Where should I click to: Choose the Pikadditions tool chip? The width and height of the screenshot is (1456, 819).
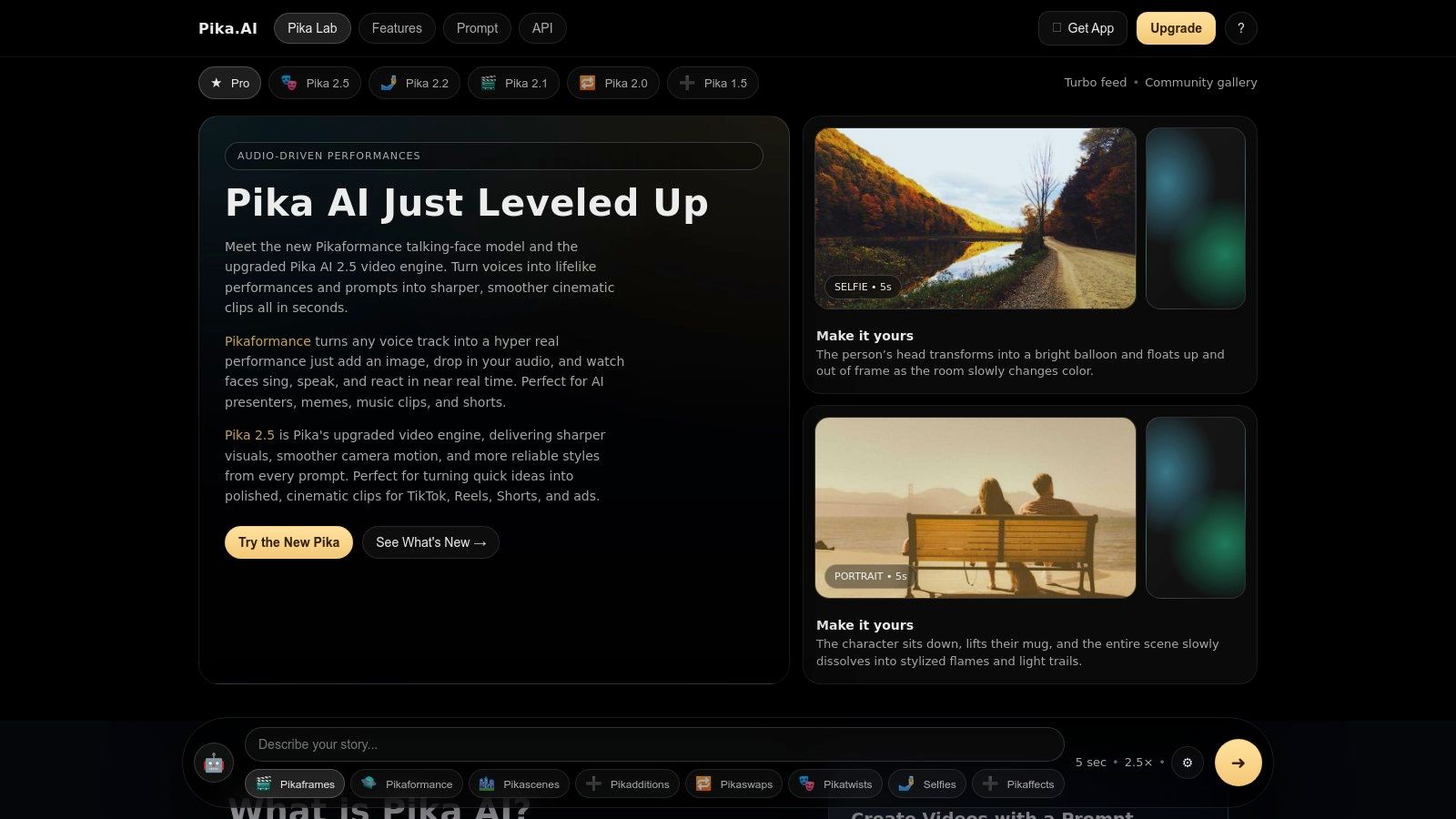pyautogui.click(x=628, y=784)
